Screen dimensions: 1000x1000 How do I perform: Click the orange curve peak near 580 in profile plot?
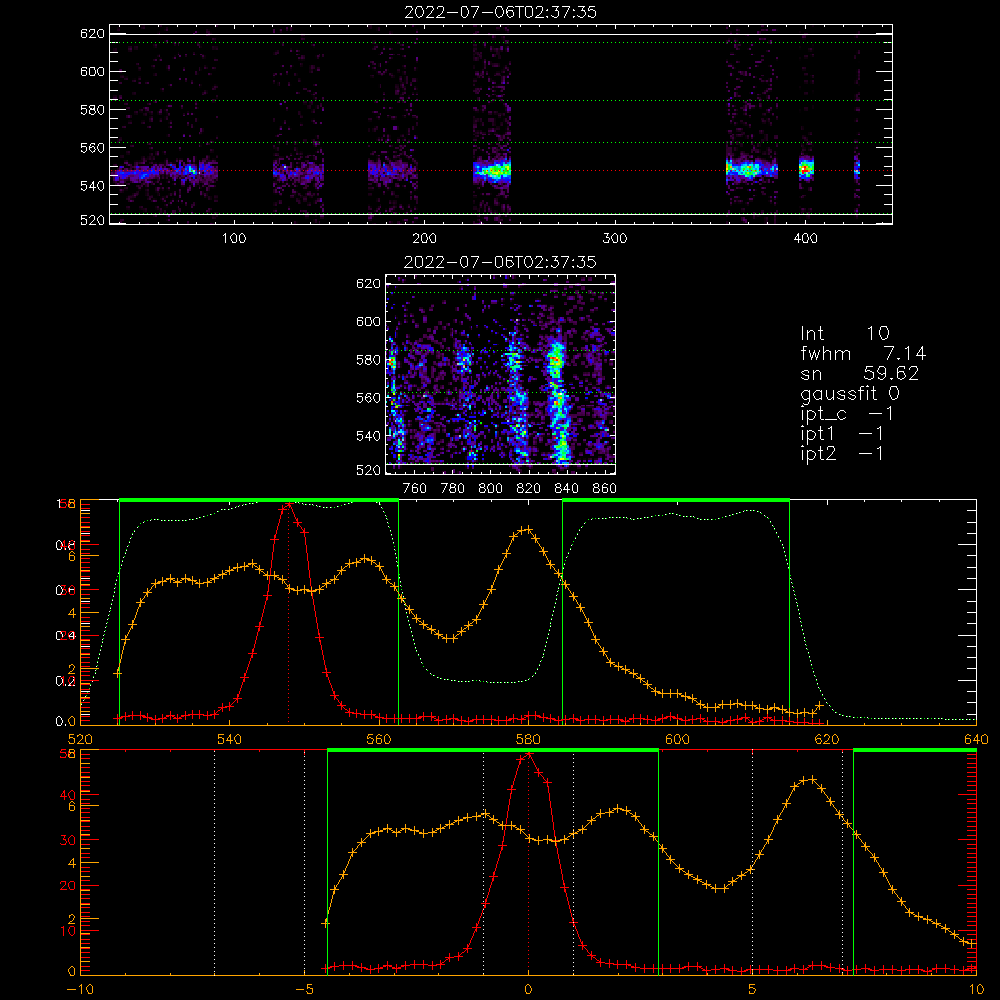[526, 529]
